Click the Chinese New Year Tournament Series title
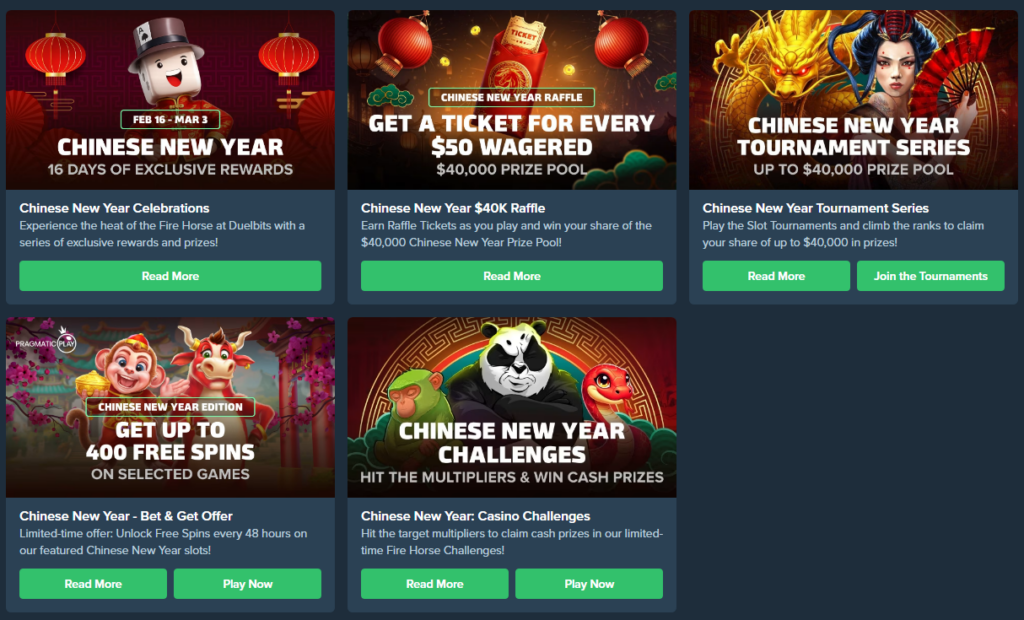 (815, 208)
